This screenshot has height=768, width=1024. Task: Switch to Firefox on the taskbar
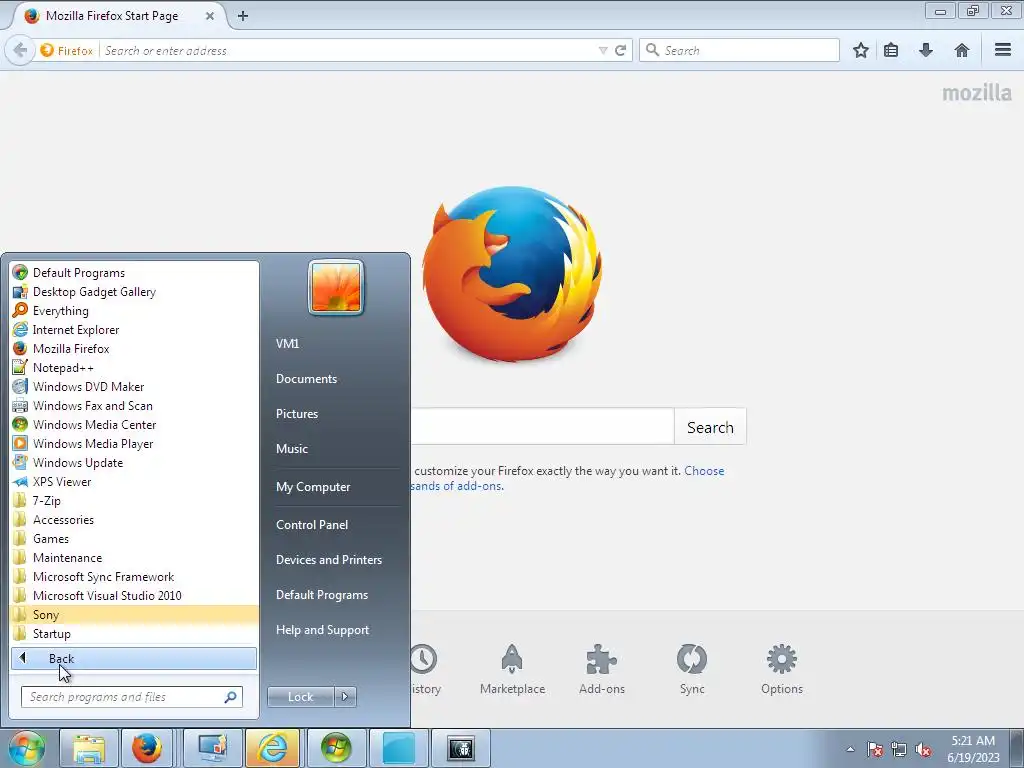[147, 748]
